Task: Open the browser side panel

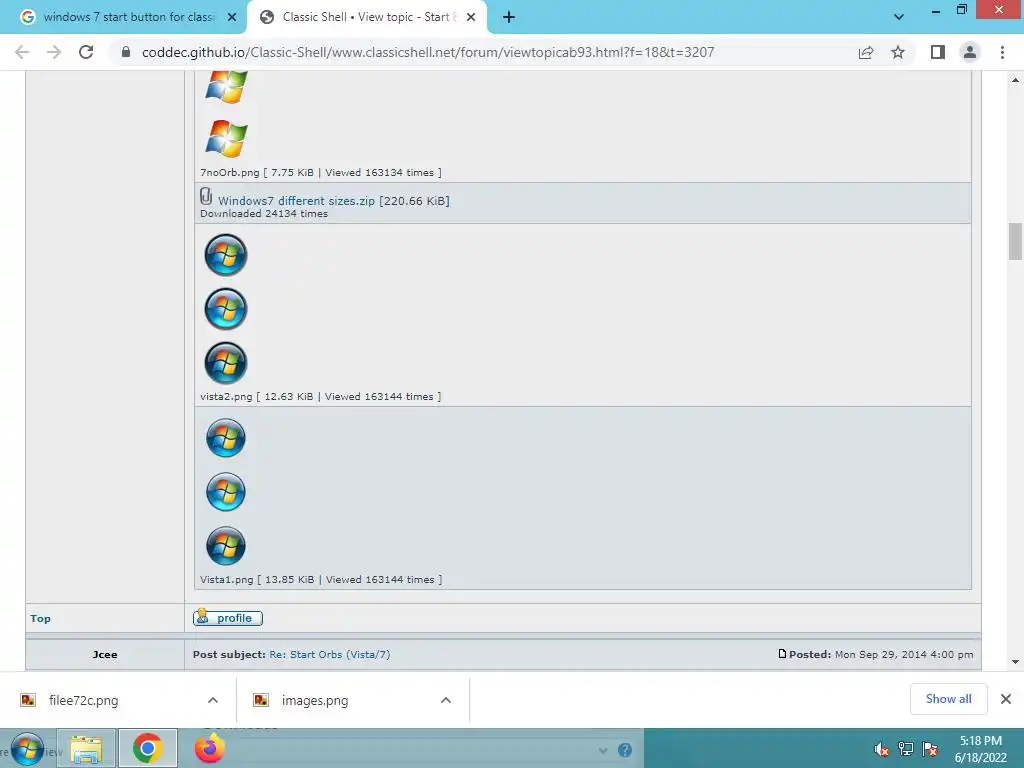Action: pyautogui.click(x=938, y=52)
